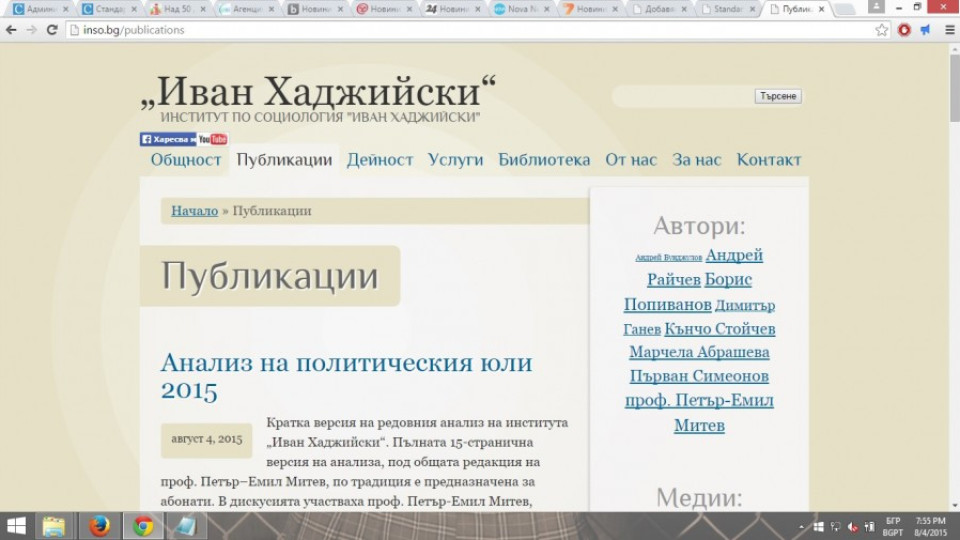Close the 'Над 50' tab

203,9
